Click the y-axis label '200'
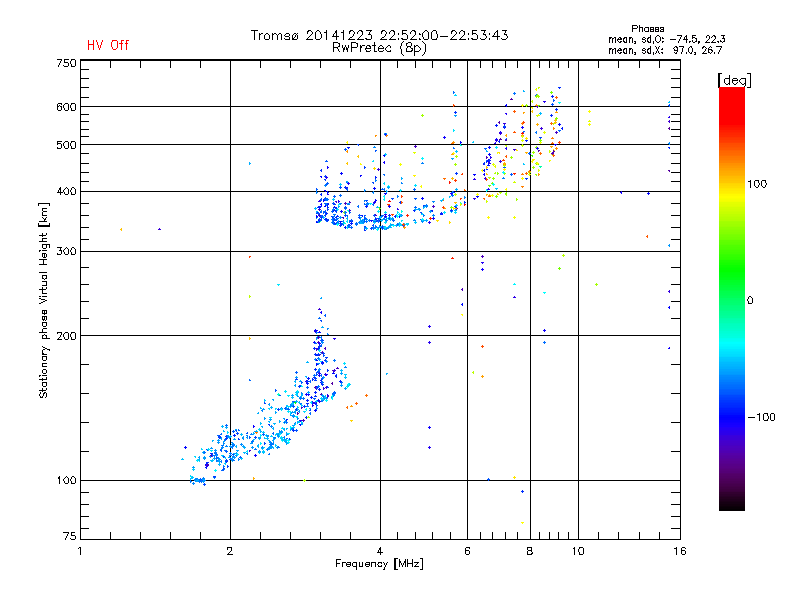This screenshot has height=600, width=800. pos(66,336)
